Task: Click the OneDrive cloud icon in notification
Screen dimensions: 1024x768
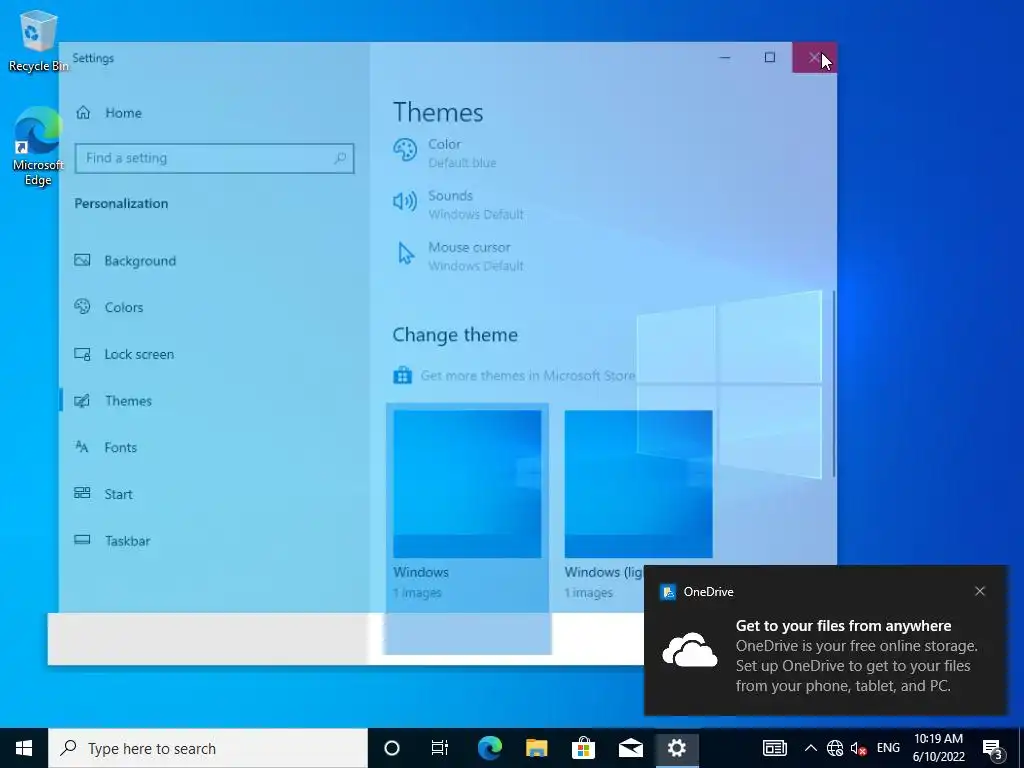Action: click(x=690, y=650)
